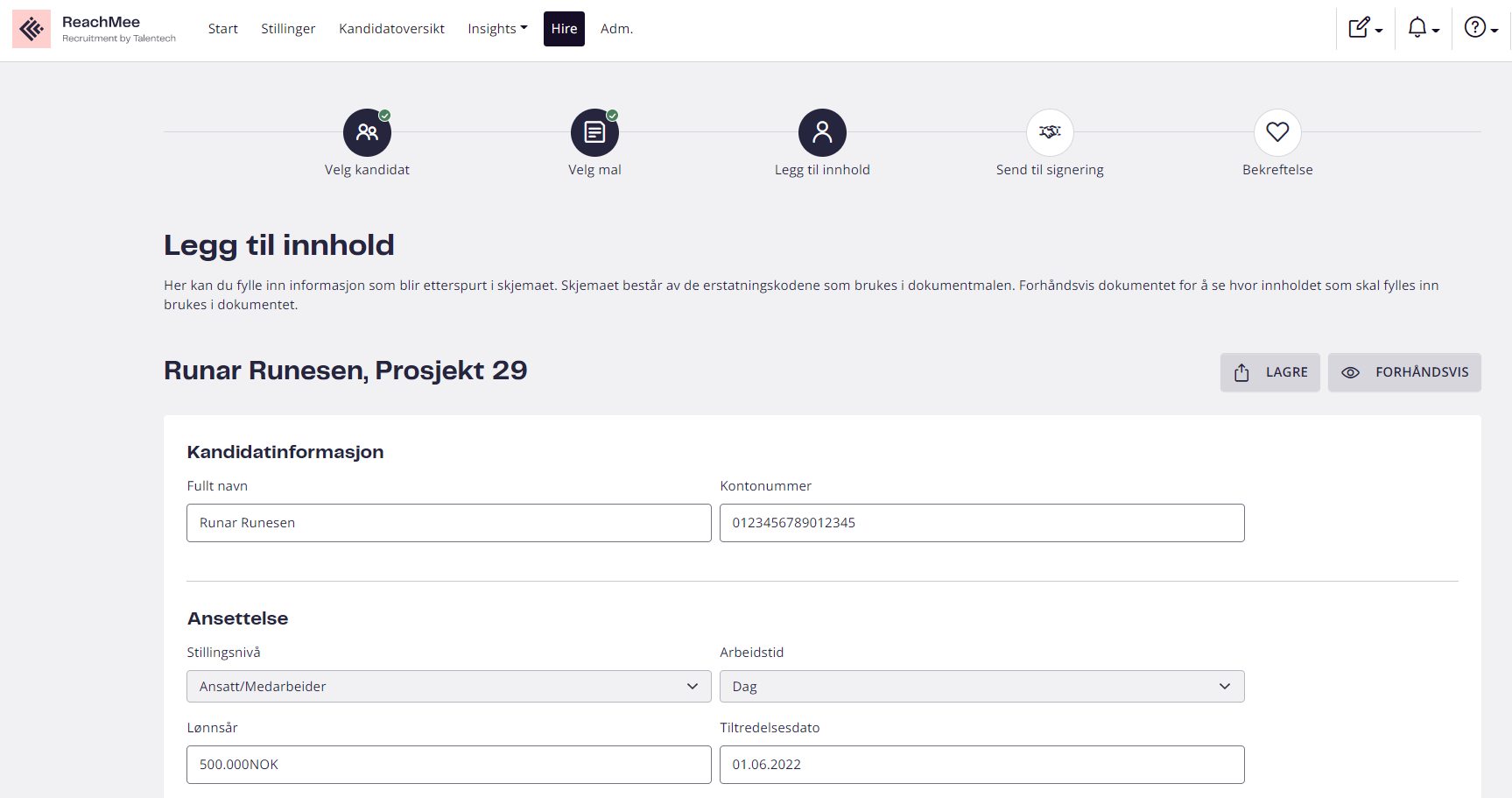The width and height of the screenshot is (1512, 798).
Task: Click the Velg kandidat step icon
Action: point(367,132)
